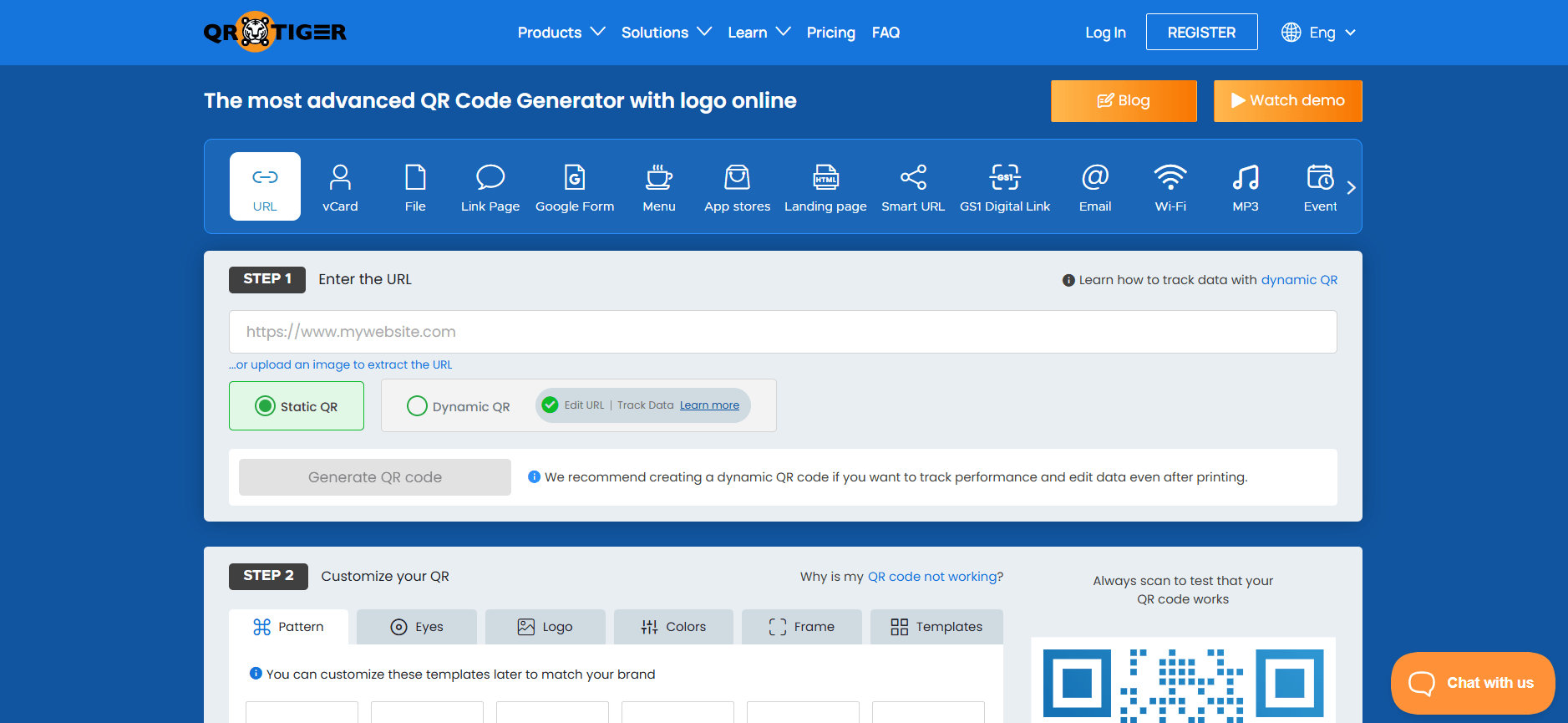
Task: Click the dynamic QR link
Action: (1299, 280)
